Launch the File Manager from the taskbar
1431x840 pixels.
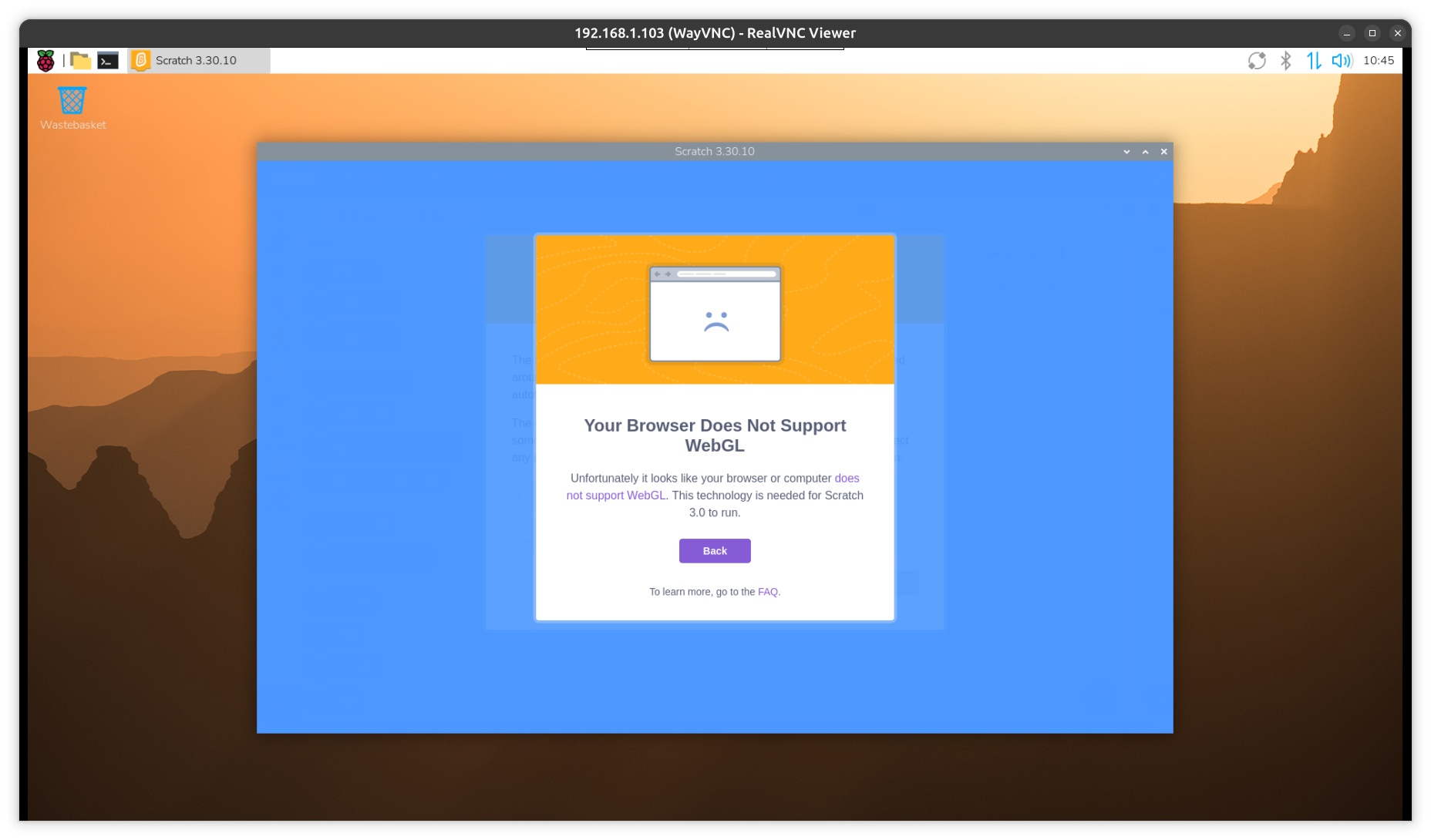81,61
